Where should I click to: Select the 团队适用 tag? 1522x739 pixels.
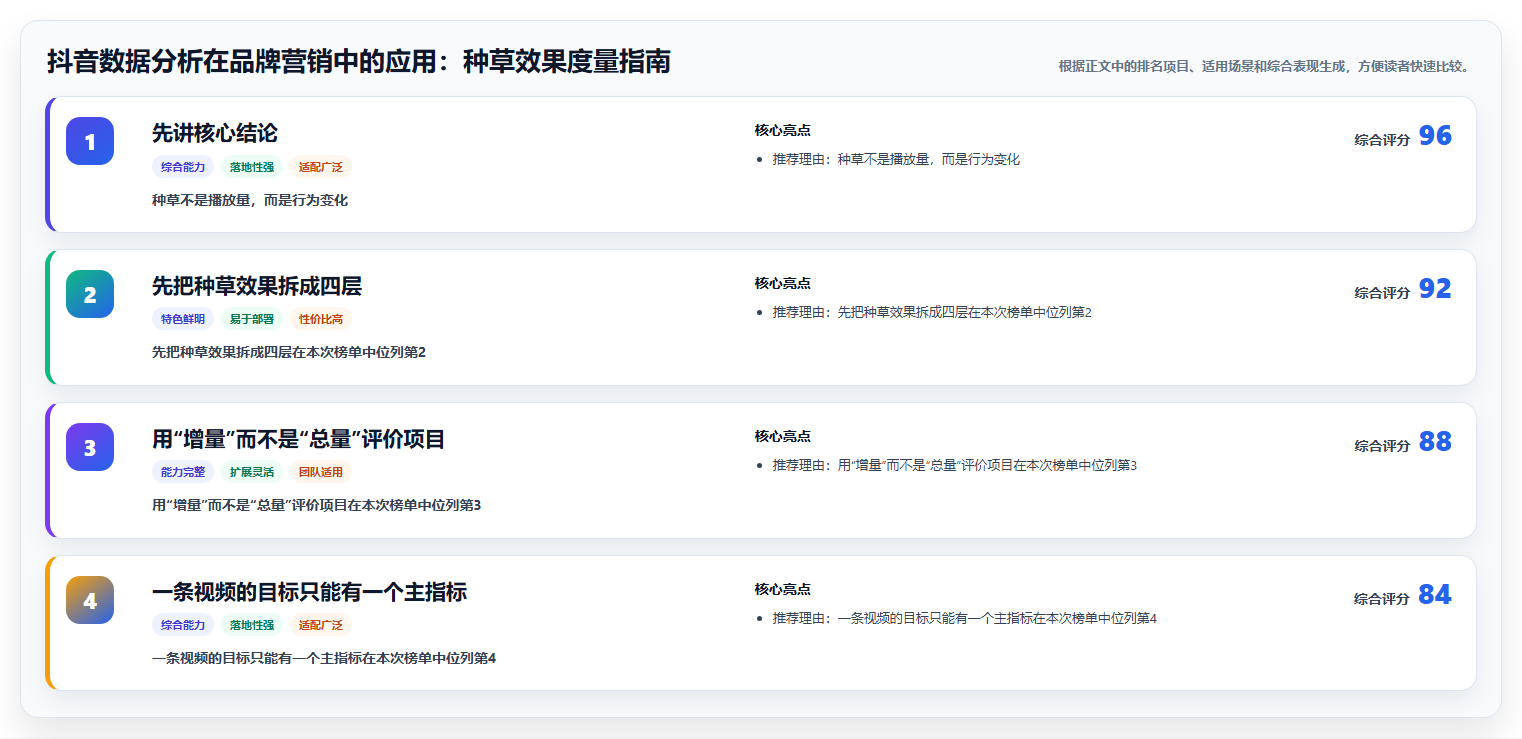(x=321, y=472)
